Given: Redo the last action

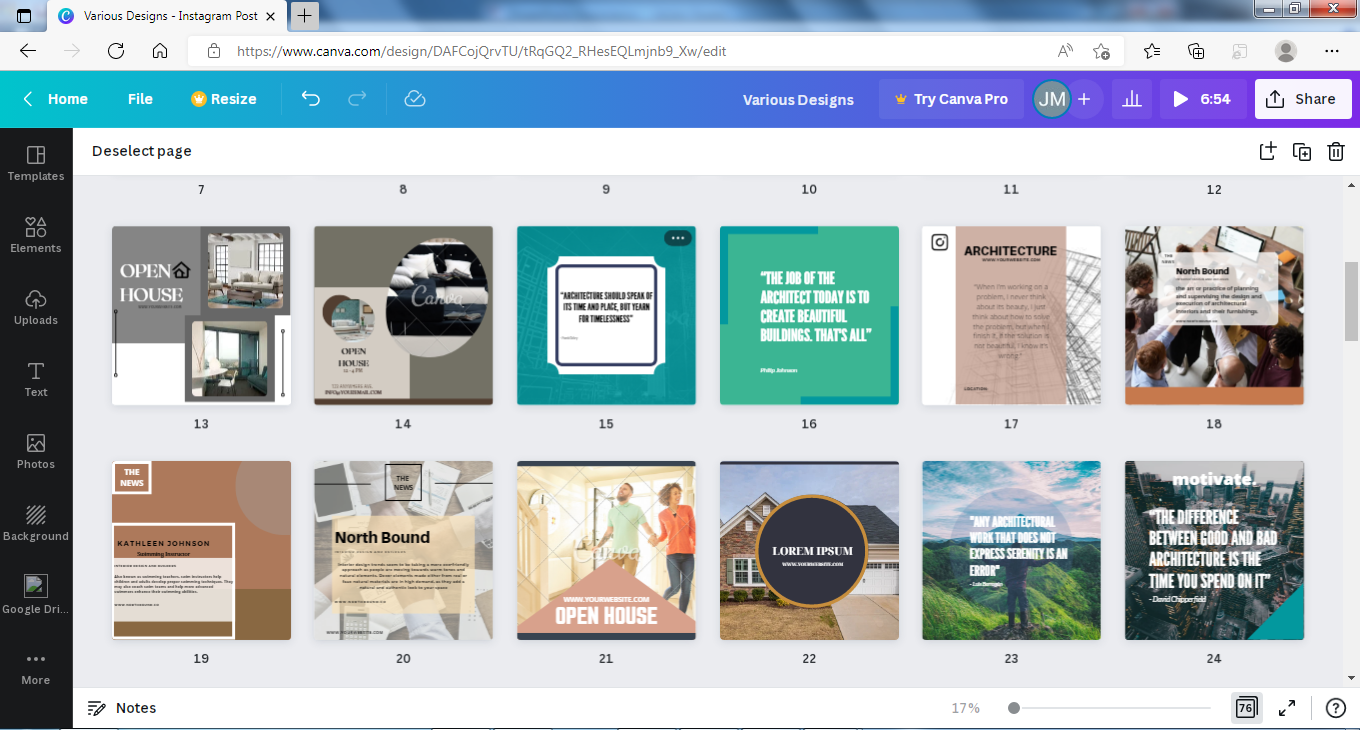Looking at the screenshot, I should coord(357,99).
